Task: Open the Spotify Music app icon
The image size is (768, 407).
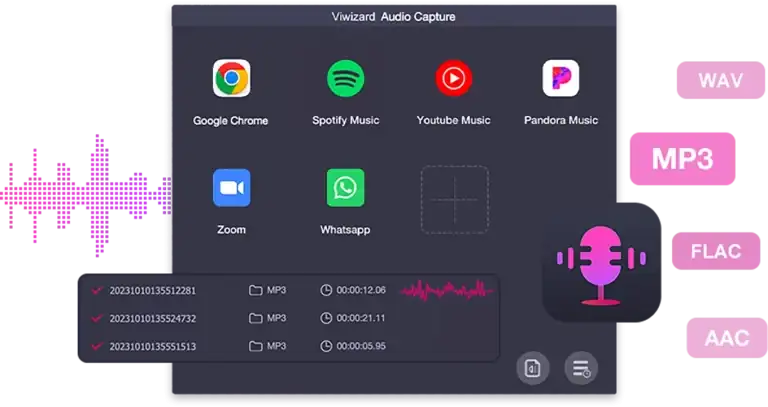Action: pyautogui.click(x=346, y=78)
